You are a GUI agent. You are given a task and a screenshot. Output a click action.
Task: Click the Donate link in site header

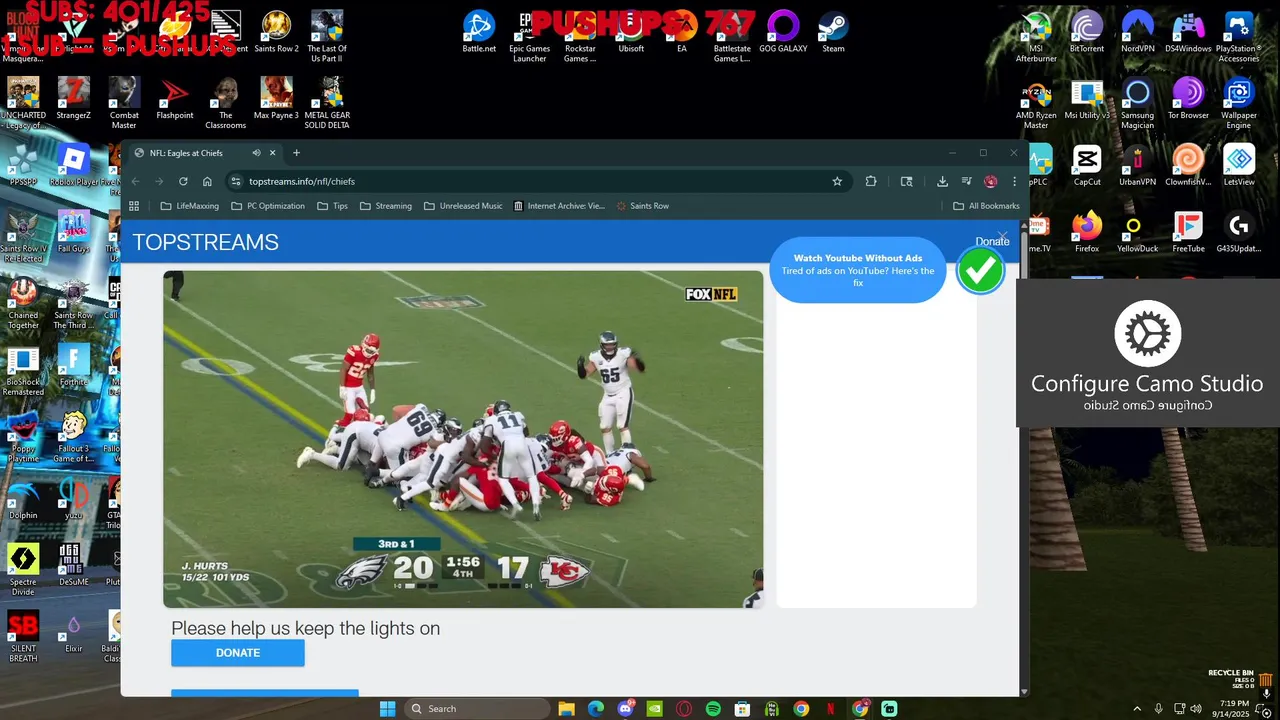[x=992, y=241]
